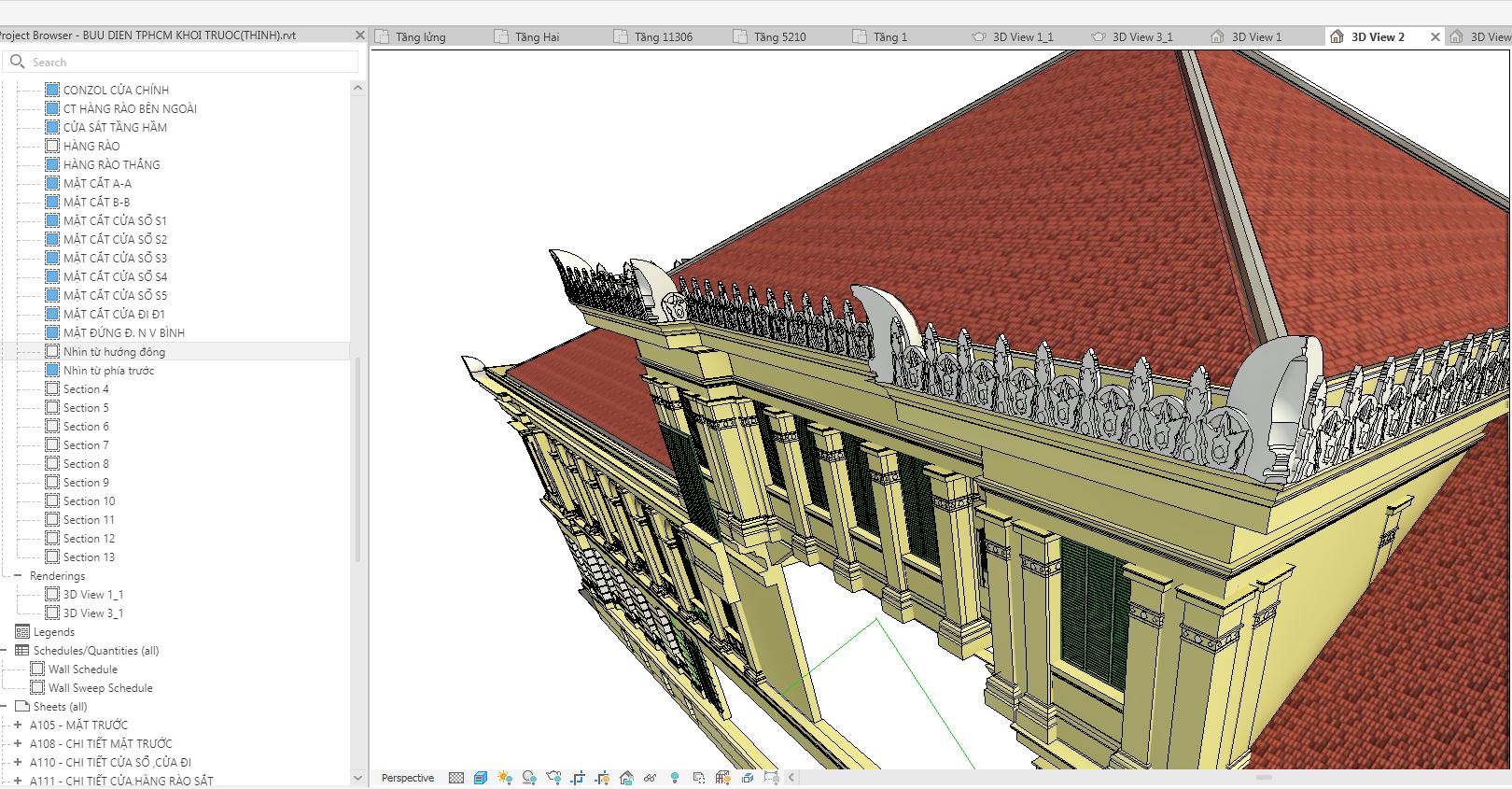This screenshot has height=789, width=1512.
Task: Expand sheet A111 - CHI TIẾT CỬA HÀNG RÀO SẮT
Action: click(18, 781)
